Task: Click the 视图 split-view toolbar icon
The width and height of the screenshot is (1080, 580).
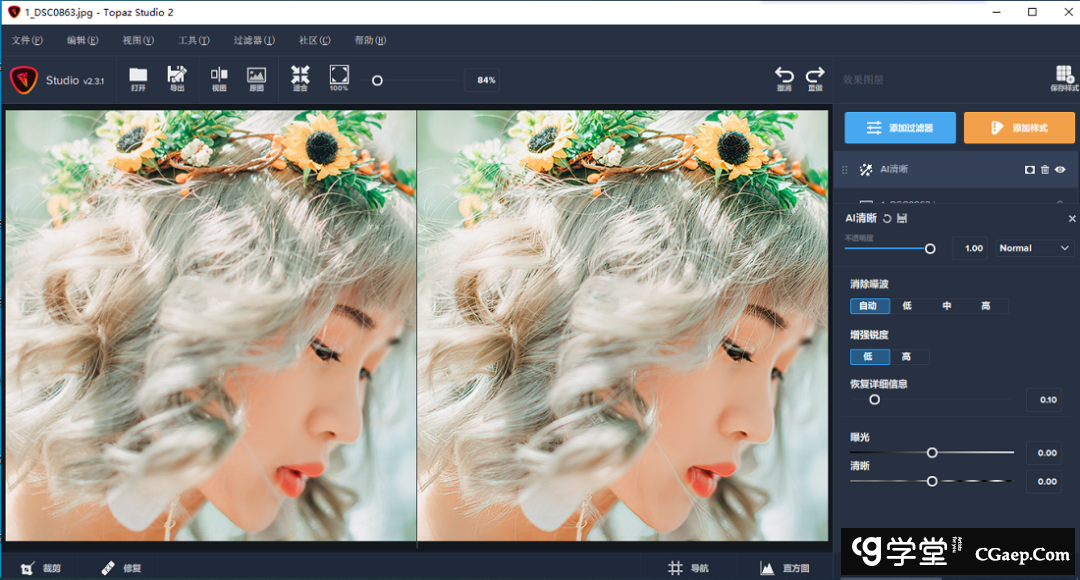Action: click(219, 76)
